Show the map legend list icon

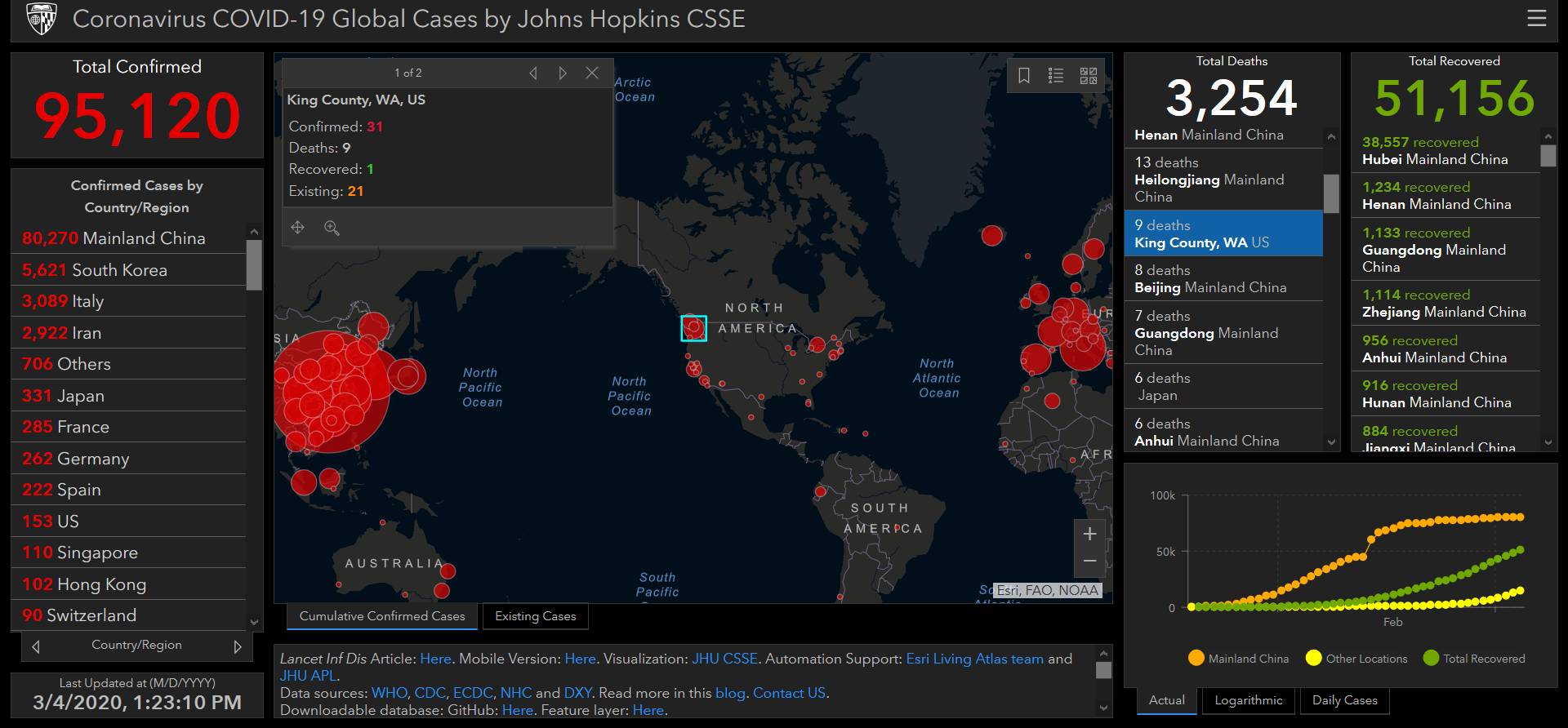point(1056,75)
